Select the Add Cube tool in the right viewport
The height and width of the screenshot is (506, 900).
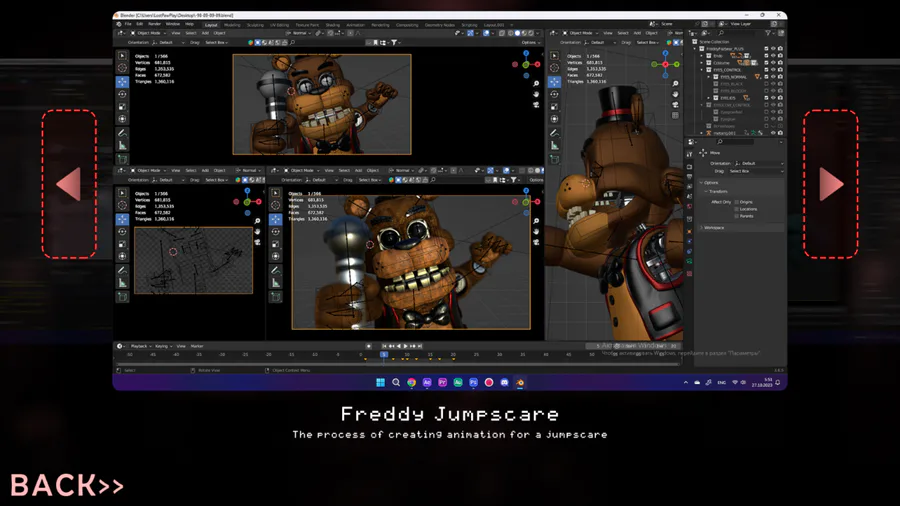click(x=554, y=159)
